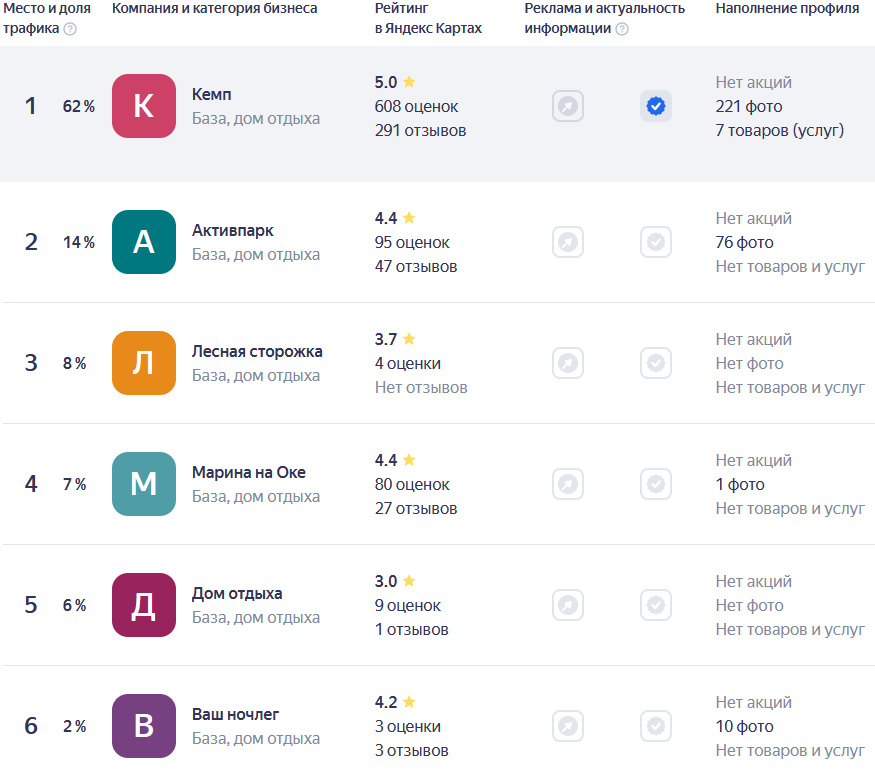Open the company name 'Марина на Оке'
The width and height of the screenshot is (875, 775).
249,473
